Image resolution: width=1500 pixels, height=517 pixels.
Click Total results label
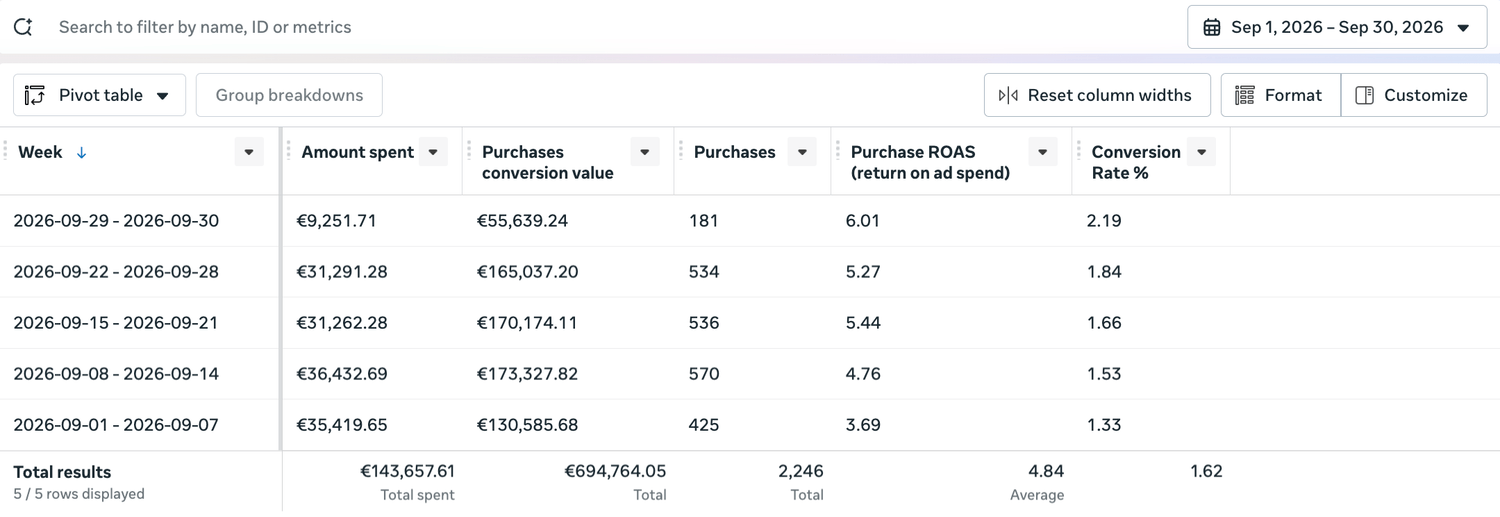coord(62,472)
